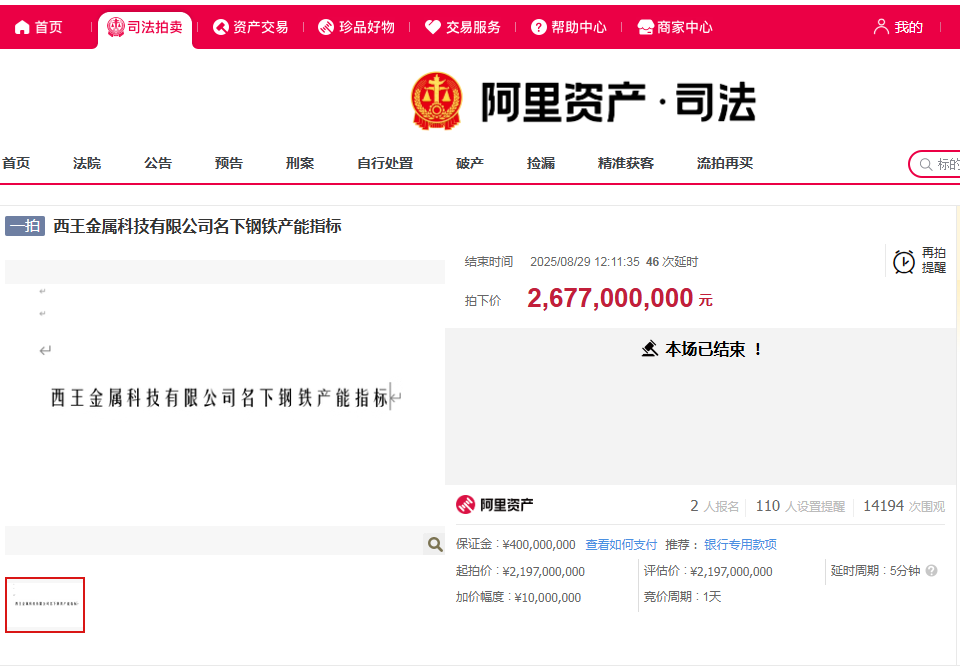Select the red-bordered preview thumbnail
The image size is (960, 668).
[x=45, y=605]
